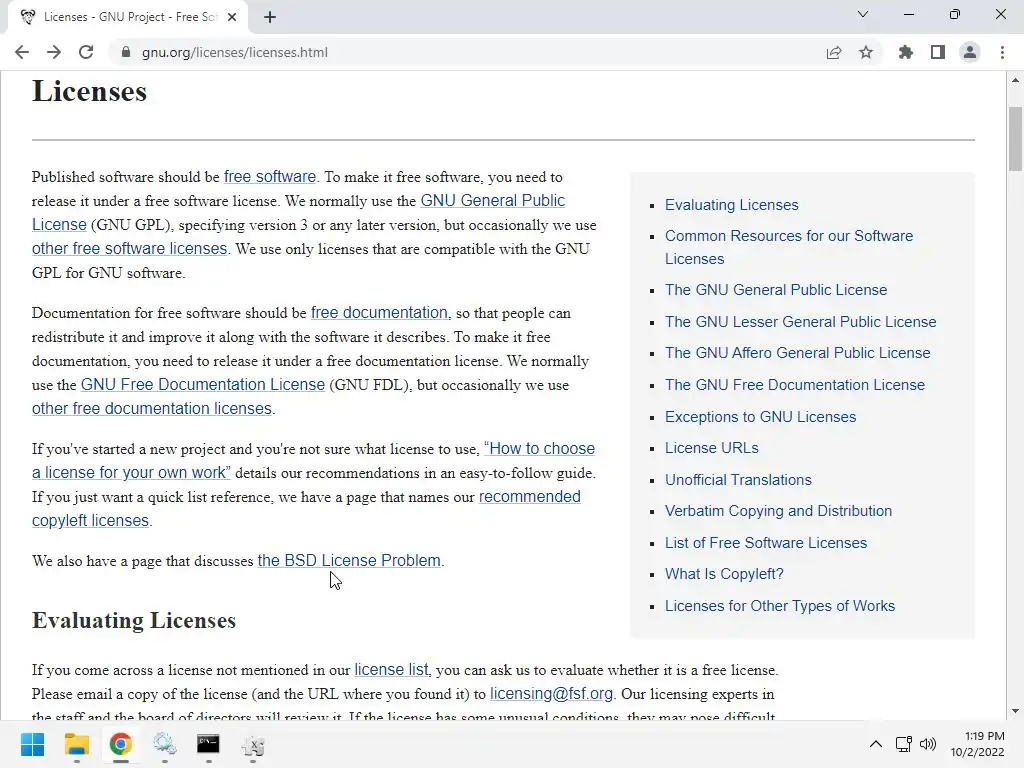This screenshot has width=1024, height=768.
Task: Open the tab search chevron
Action: click(863, 14)
